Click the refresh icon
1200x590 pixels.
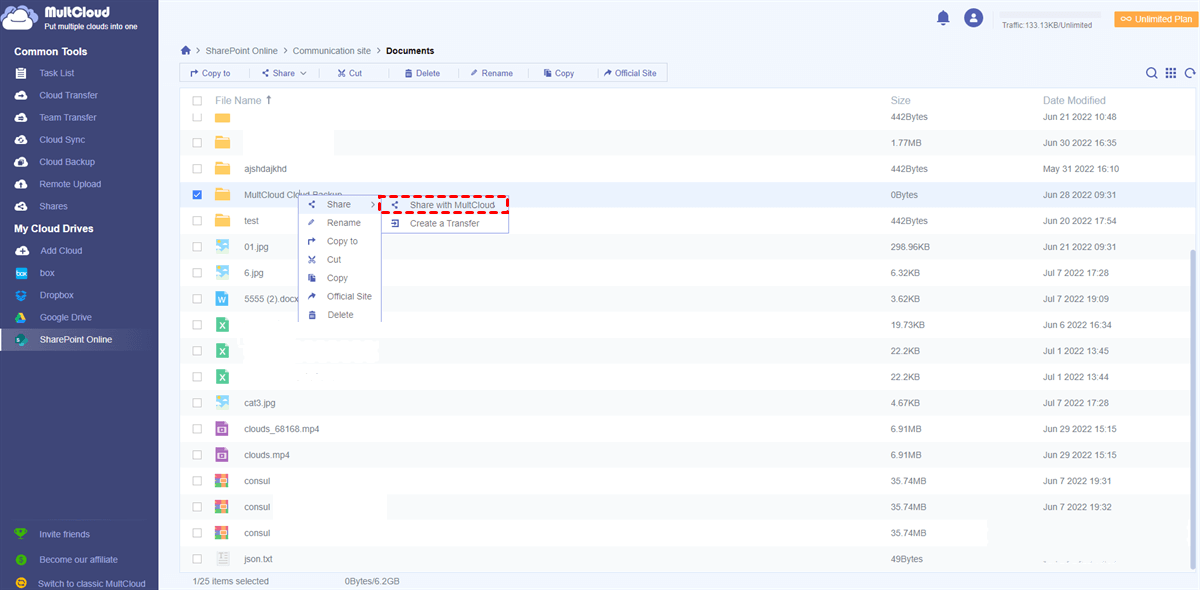click(1190, 73)
